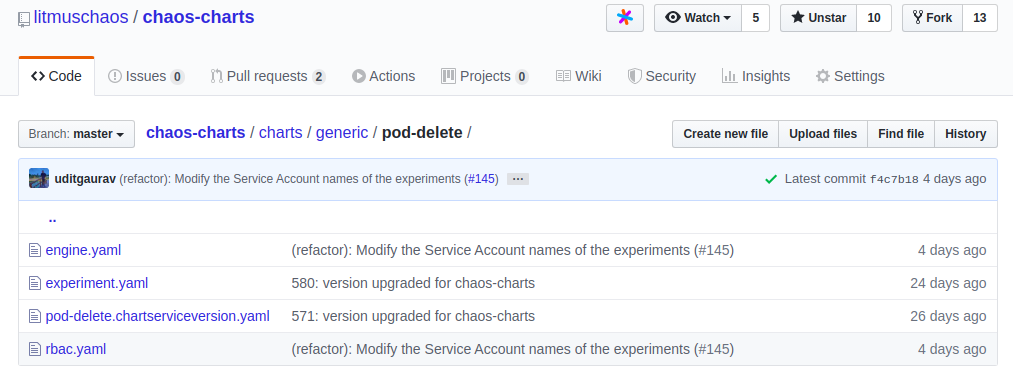
Task: View the forks count 13
Action: [979, 18]
